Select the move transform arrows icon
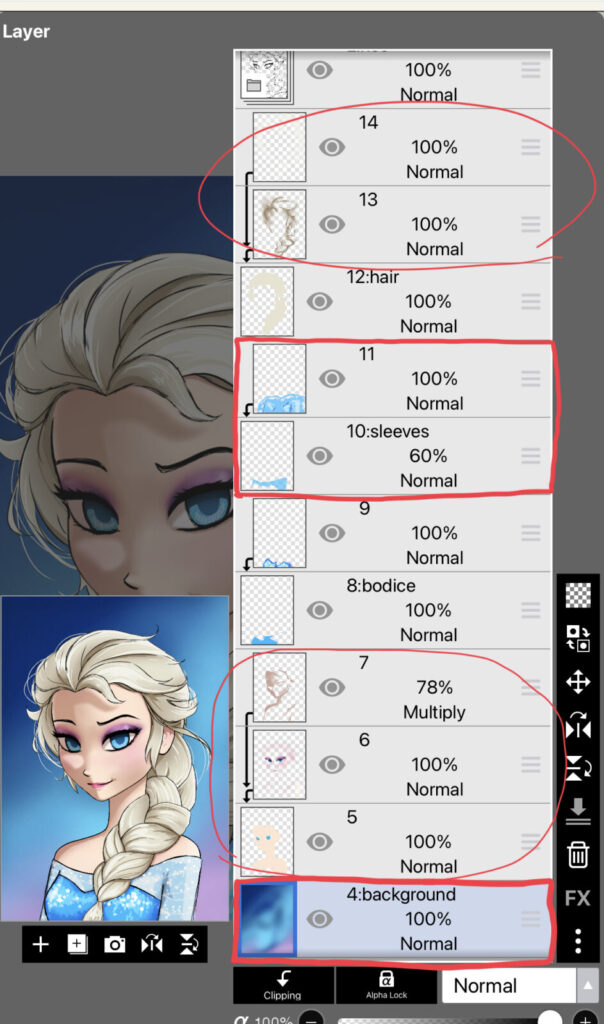 (577, 682)
